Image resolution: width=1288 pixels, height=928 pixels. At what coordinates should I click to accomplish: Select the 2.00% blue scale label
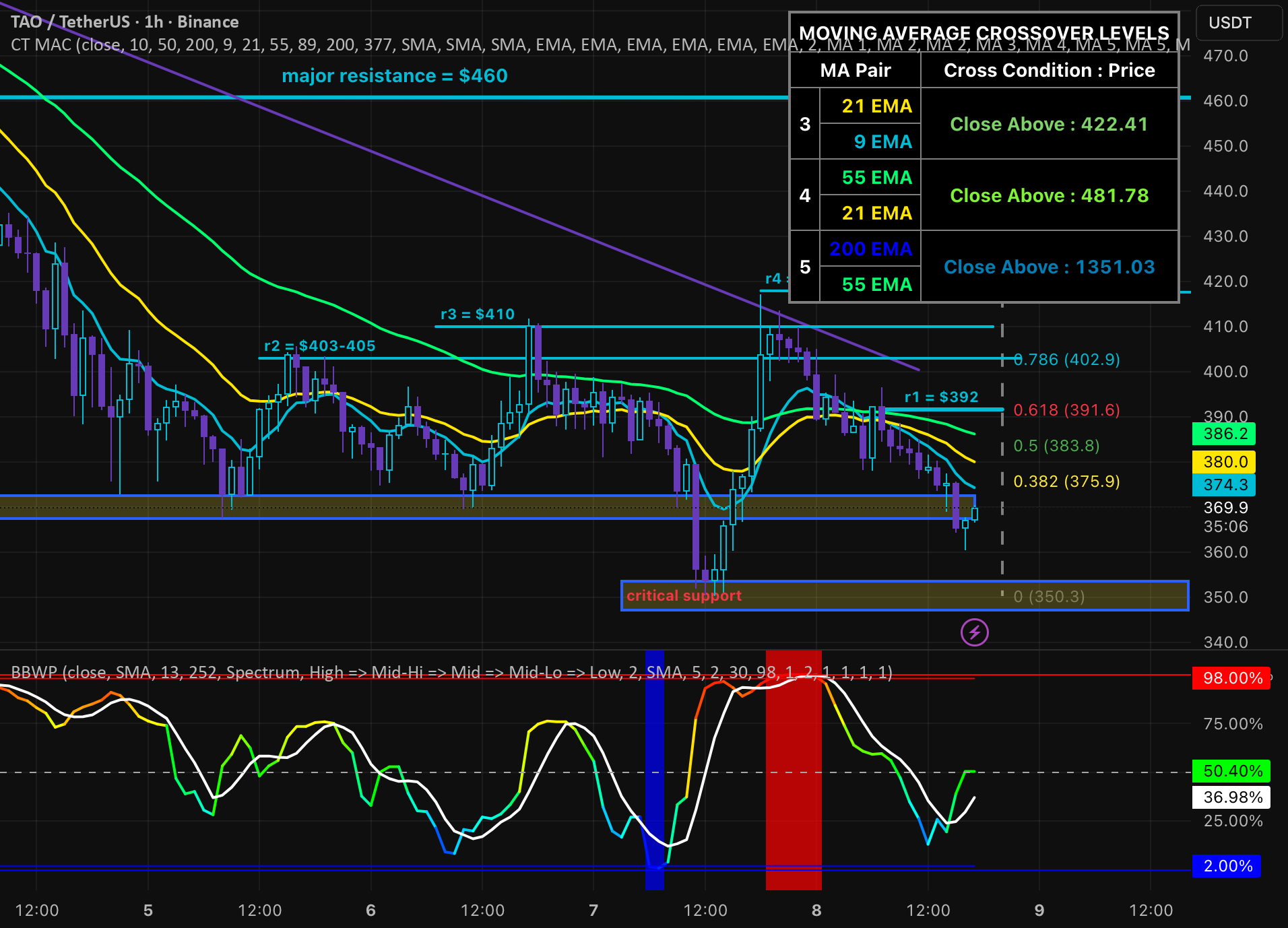click(x=1226, y=866)
